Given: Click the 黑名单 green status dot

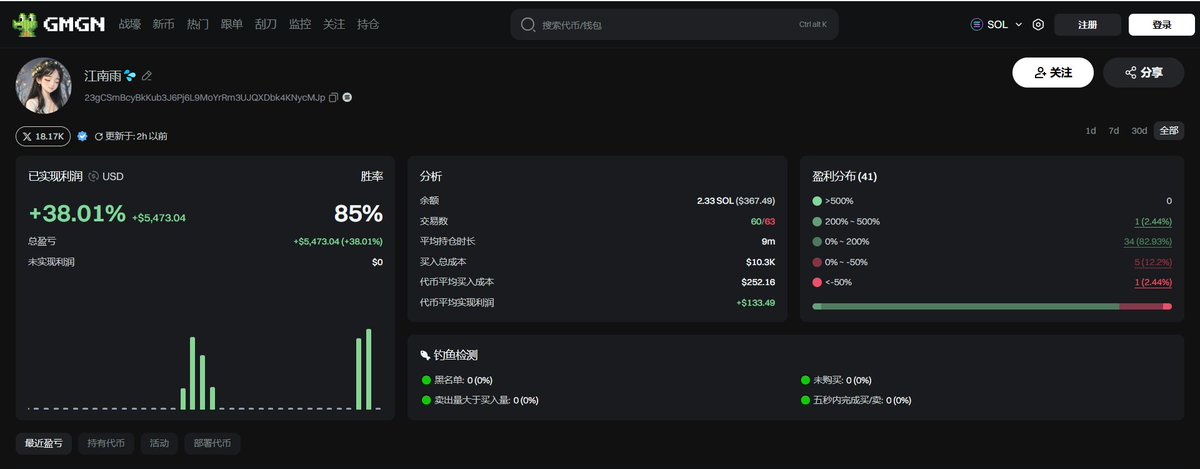Looking at the screenshot, I should 426,380.
